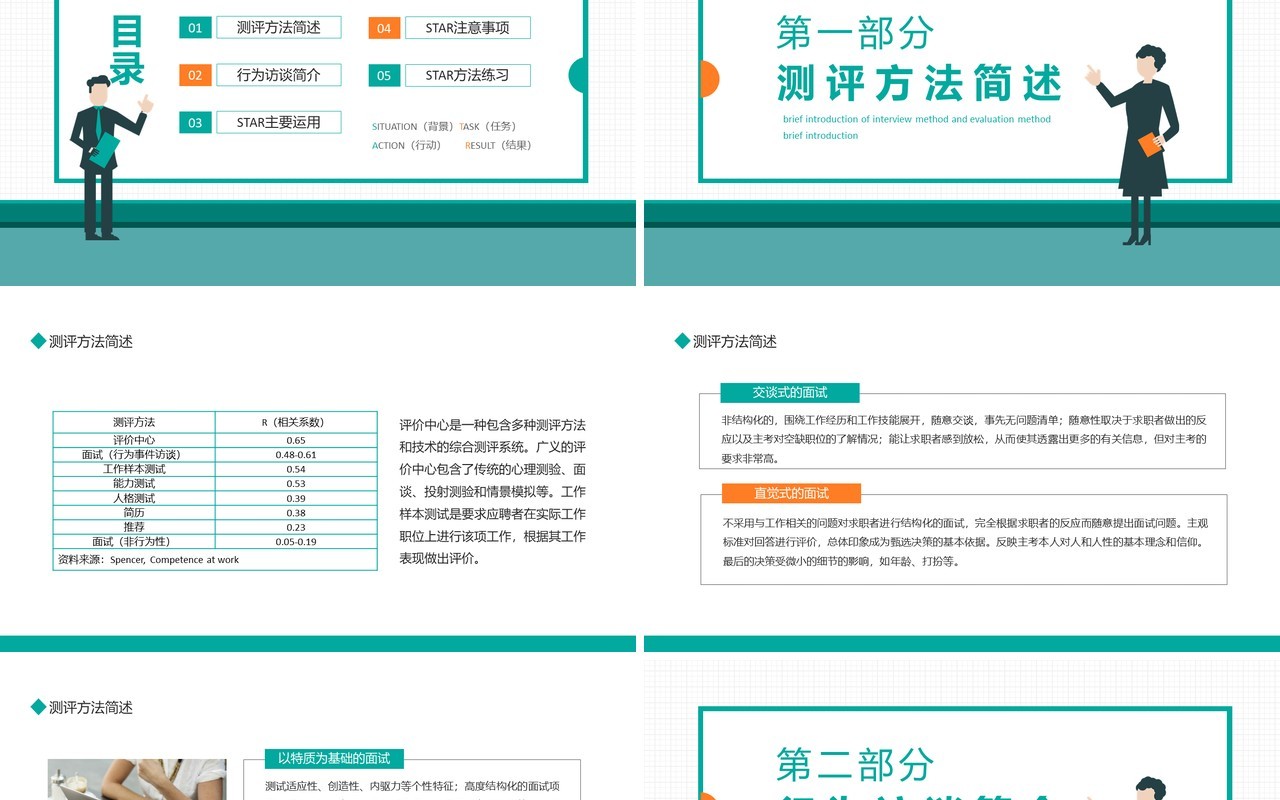Image resolution: width=1280 pixels, height=800 pixels.
Task: Click the 资料来源：Spencer, Competence at work row
Action: pyautogui.click(x=215, y=559)
